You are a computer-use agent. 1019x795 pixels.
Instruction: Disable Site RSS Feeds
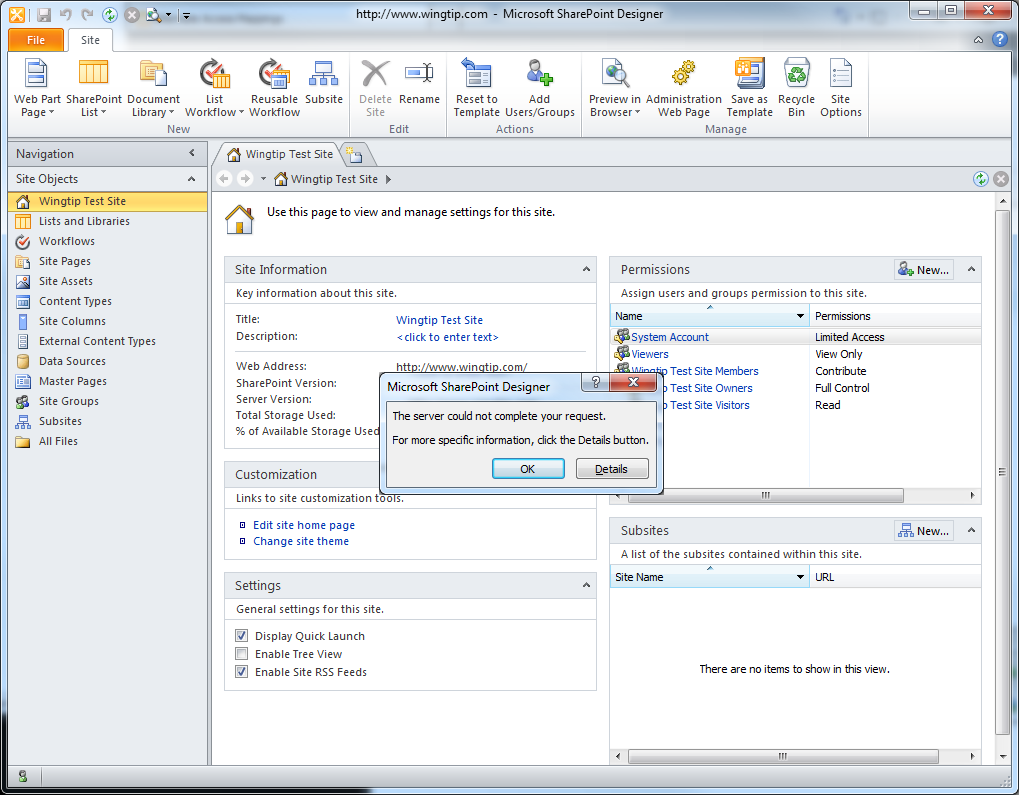[241, 671]
